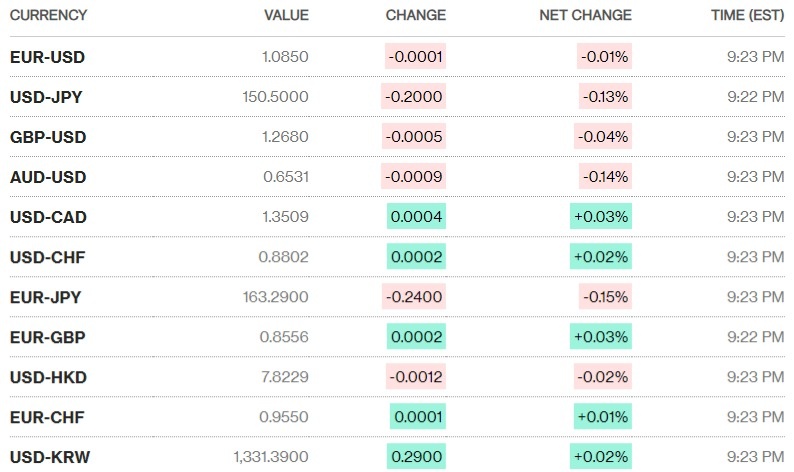Screen dimensions: 794x472
Task: Click the red -0.2400 change cell
Action: click(x=413, y=297)
